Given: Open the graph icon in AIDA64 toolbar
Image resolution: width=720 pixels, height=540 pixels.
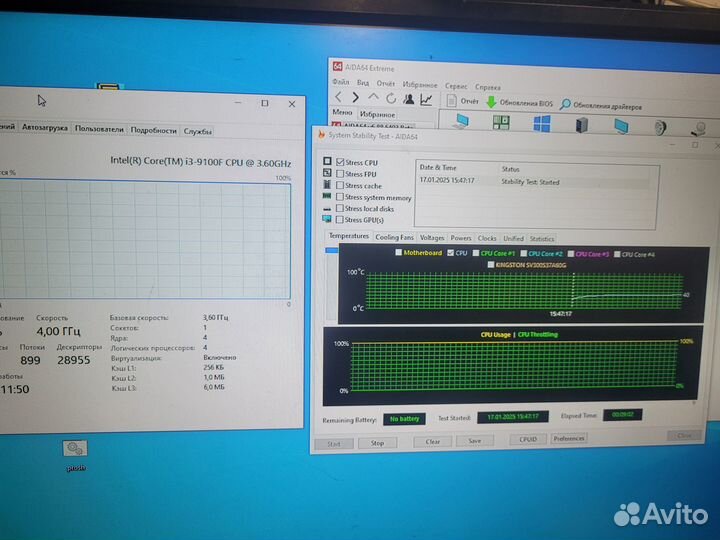Looking at the screenshot, I should pos(427,99).
